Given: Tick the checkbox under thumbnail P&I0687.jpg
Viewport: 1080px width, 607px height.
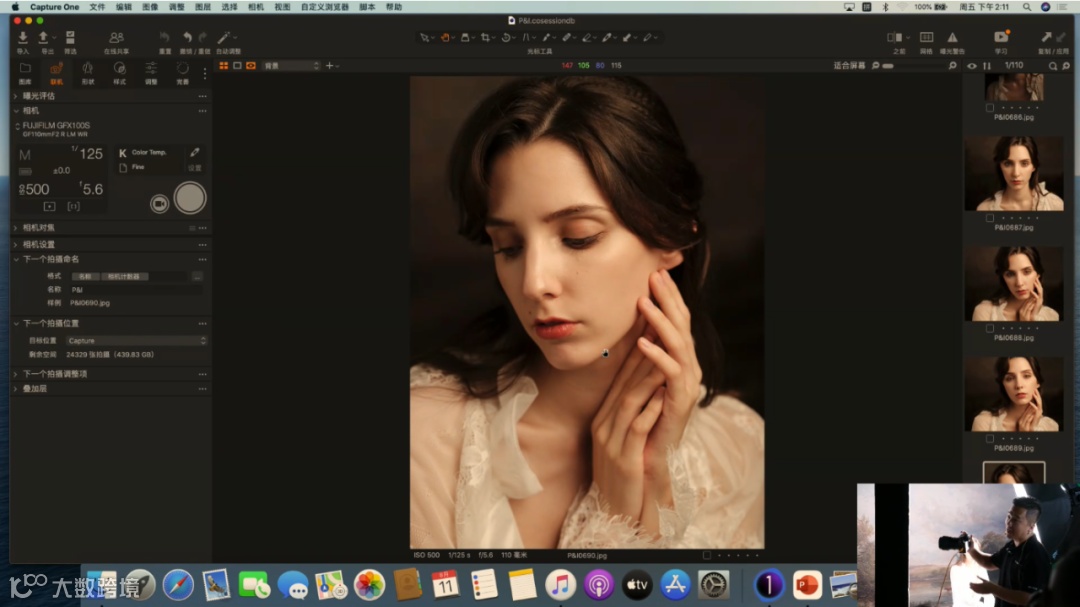Looking at the screenshot, I should tap(990, 218).
